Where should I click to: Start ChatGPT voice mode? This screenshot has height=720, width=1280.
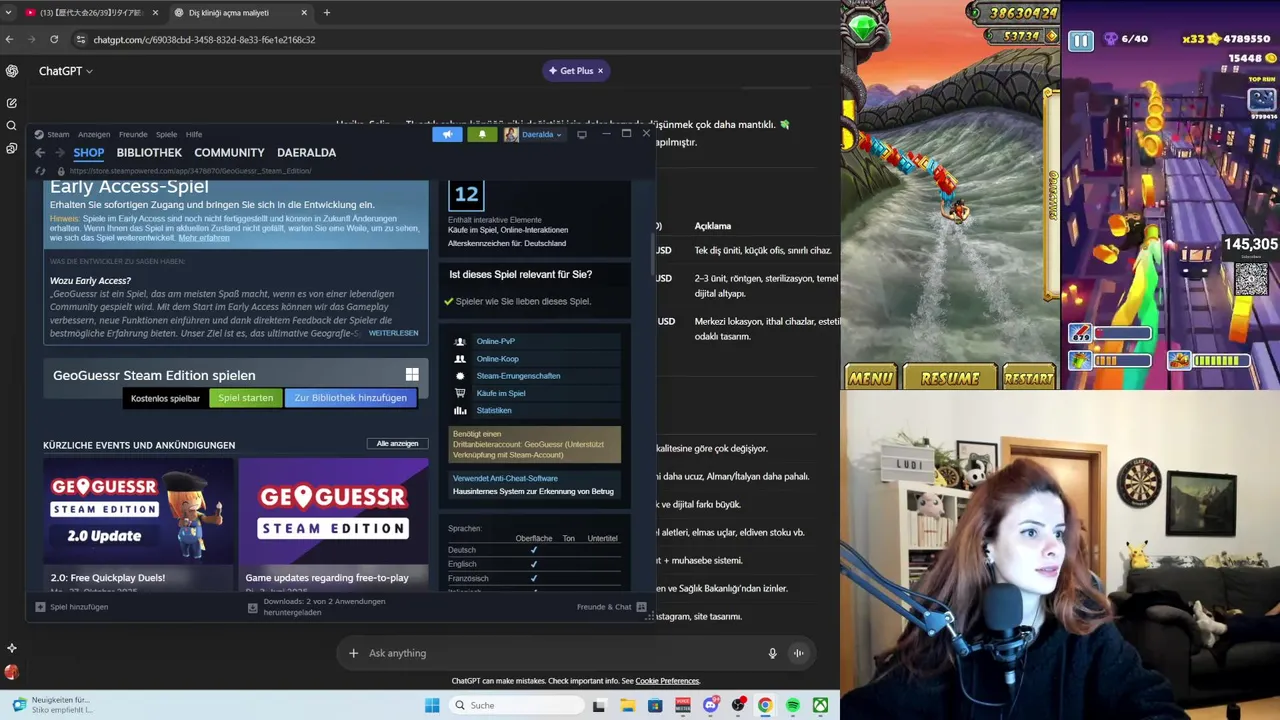click(799, 653)
